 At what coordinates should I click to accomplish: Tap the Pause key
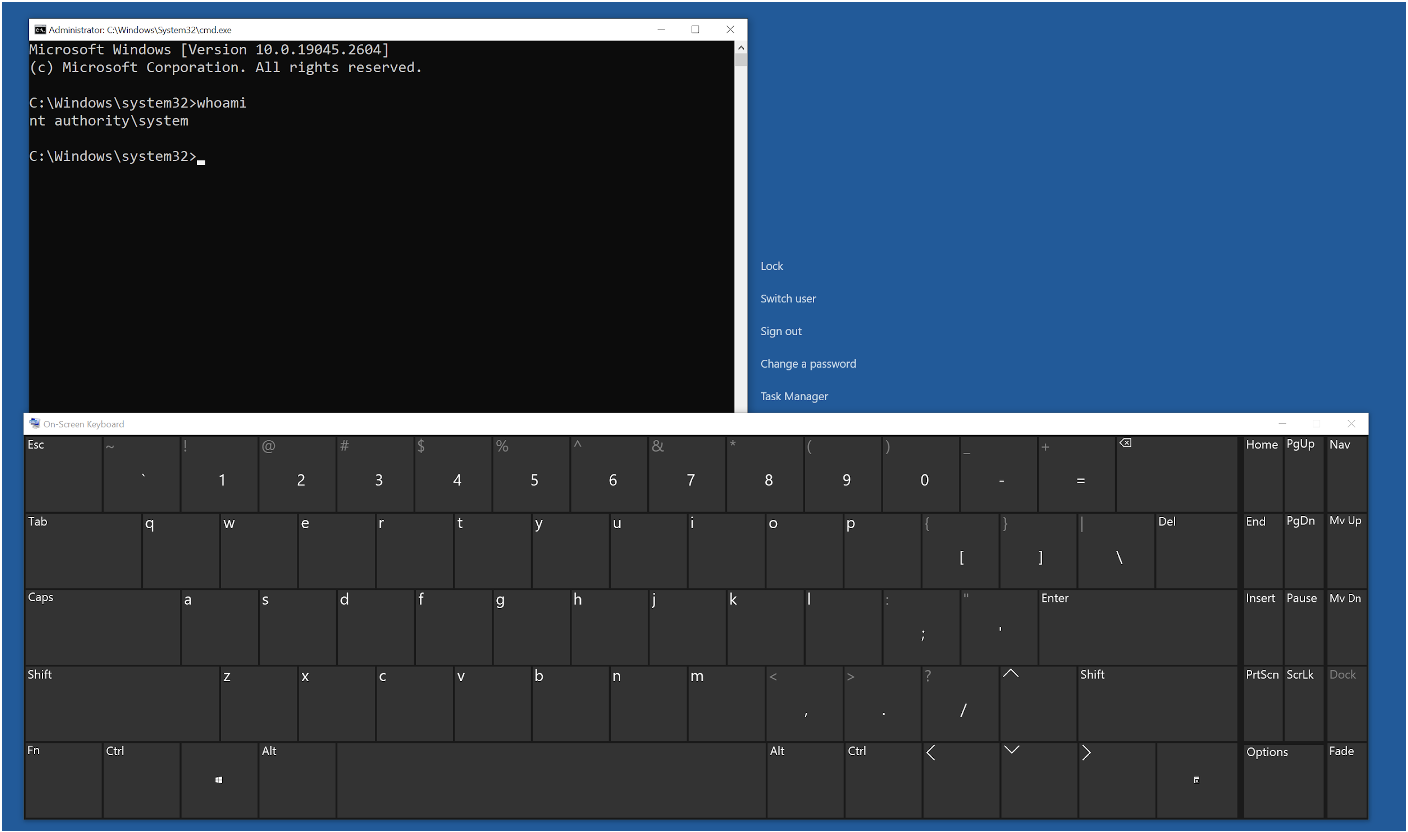[x=1304, y=627]
